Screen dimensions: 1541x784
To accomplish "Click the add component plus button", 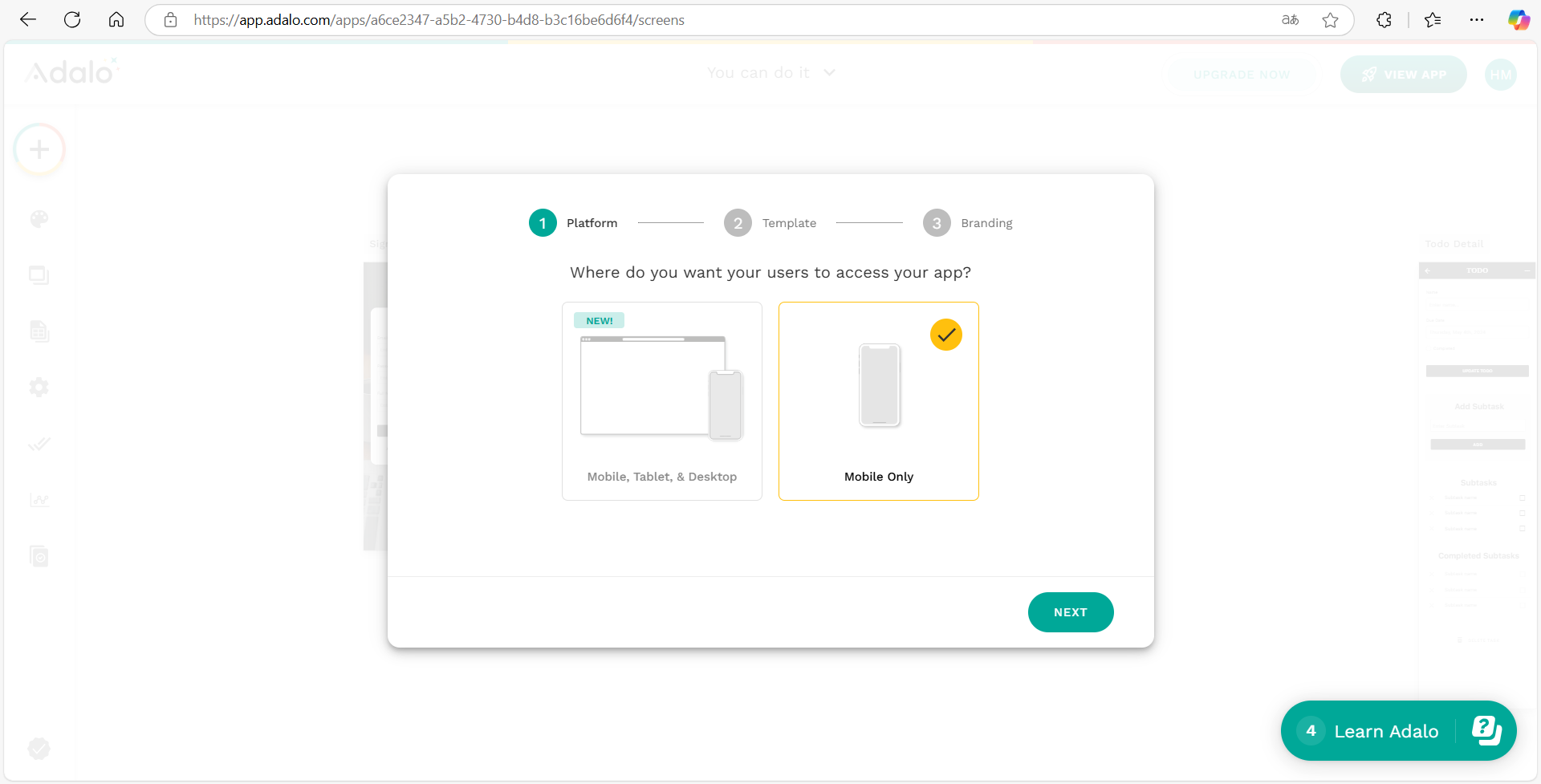I will (39, 149).
